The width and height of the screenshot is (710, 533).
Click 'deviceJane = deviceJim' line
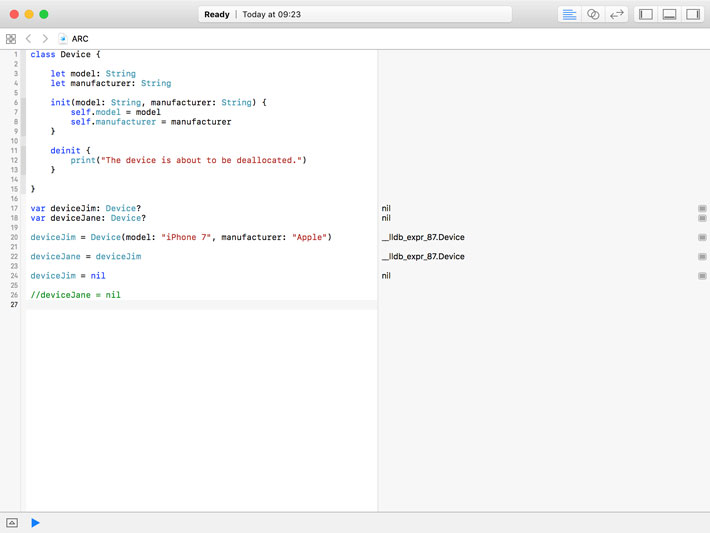[x=86, y=257]
